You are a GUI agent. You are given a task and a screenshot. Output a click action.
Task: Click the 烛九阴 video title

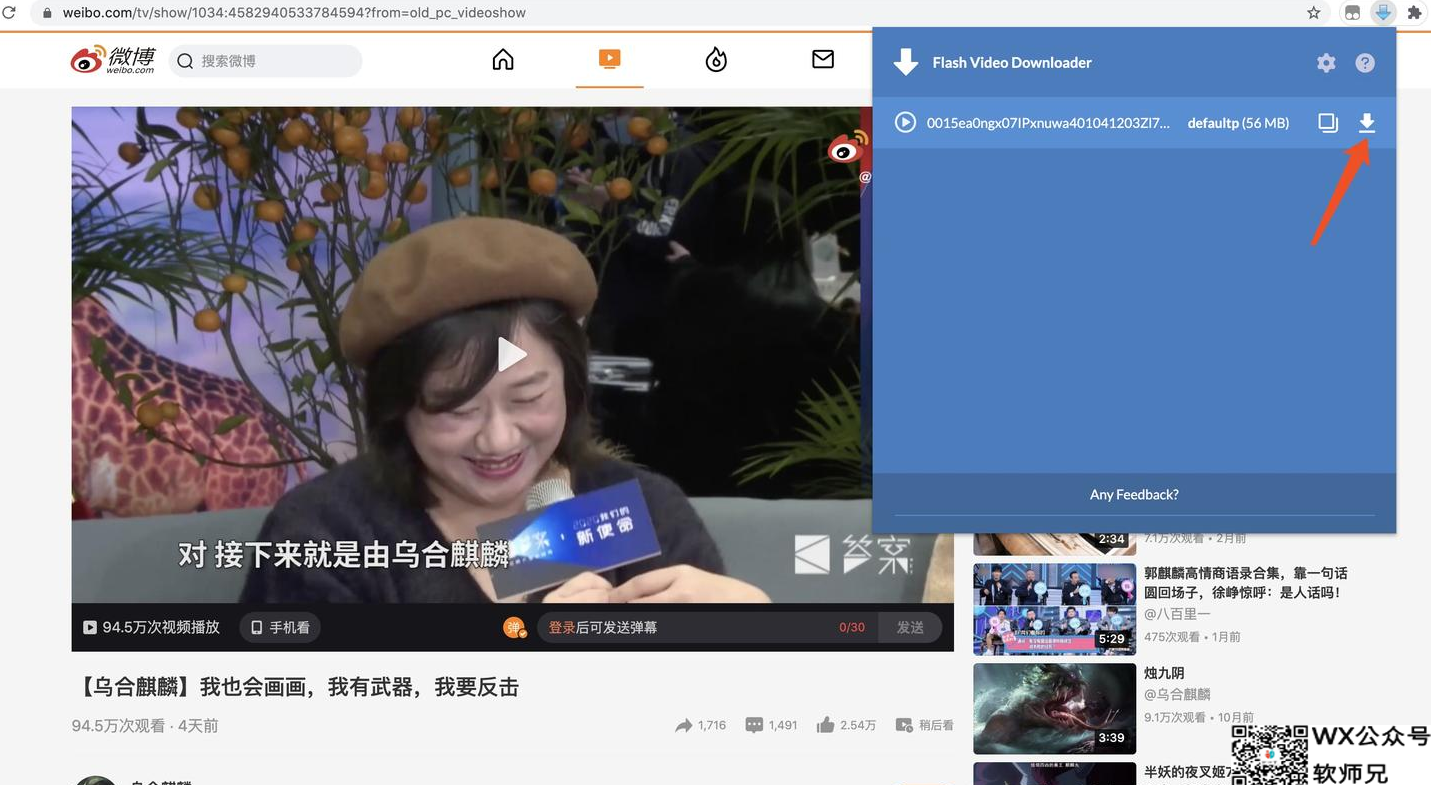click(1164, 673)
